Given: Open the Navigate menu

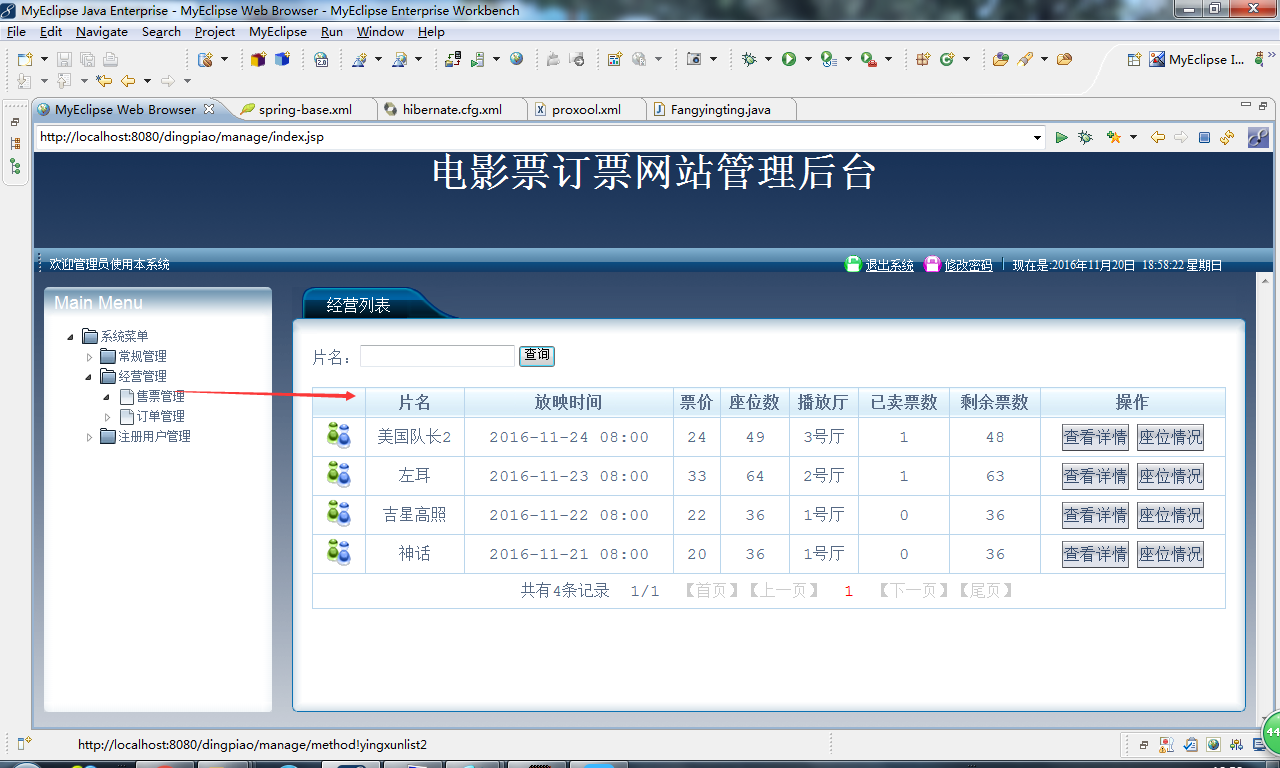Looking at the screenshot, I should pos(102,32).
